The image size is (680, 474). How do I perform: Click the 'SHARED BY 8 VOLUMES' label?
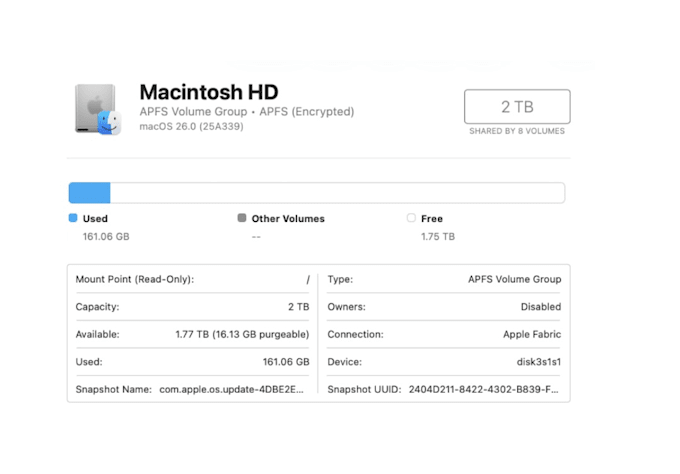517,131
